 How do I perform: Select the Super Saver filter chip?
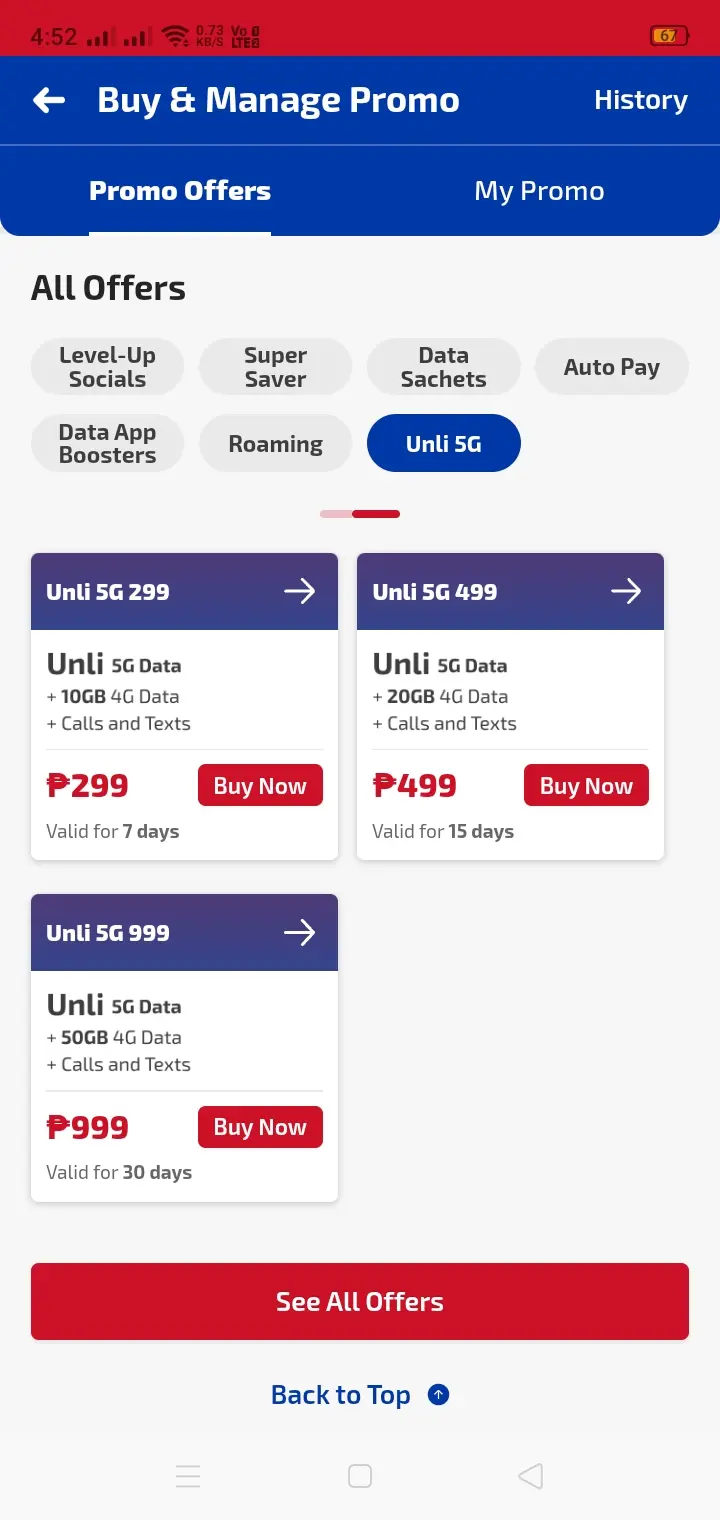coord(276,367)
